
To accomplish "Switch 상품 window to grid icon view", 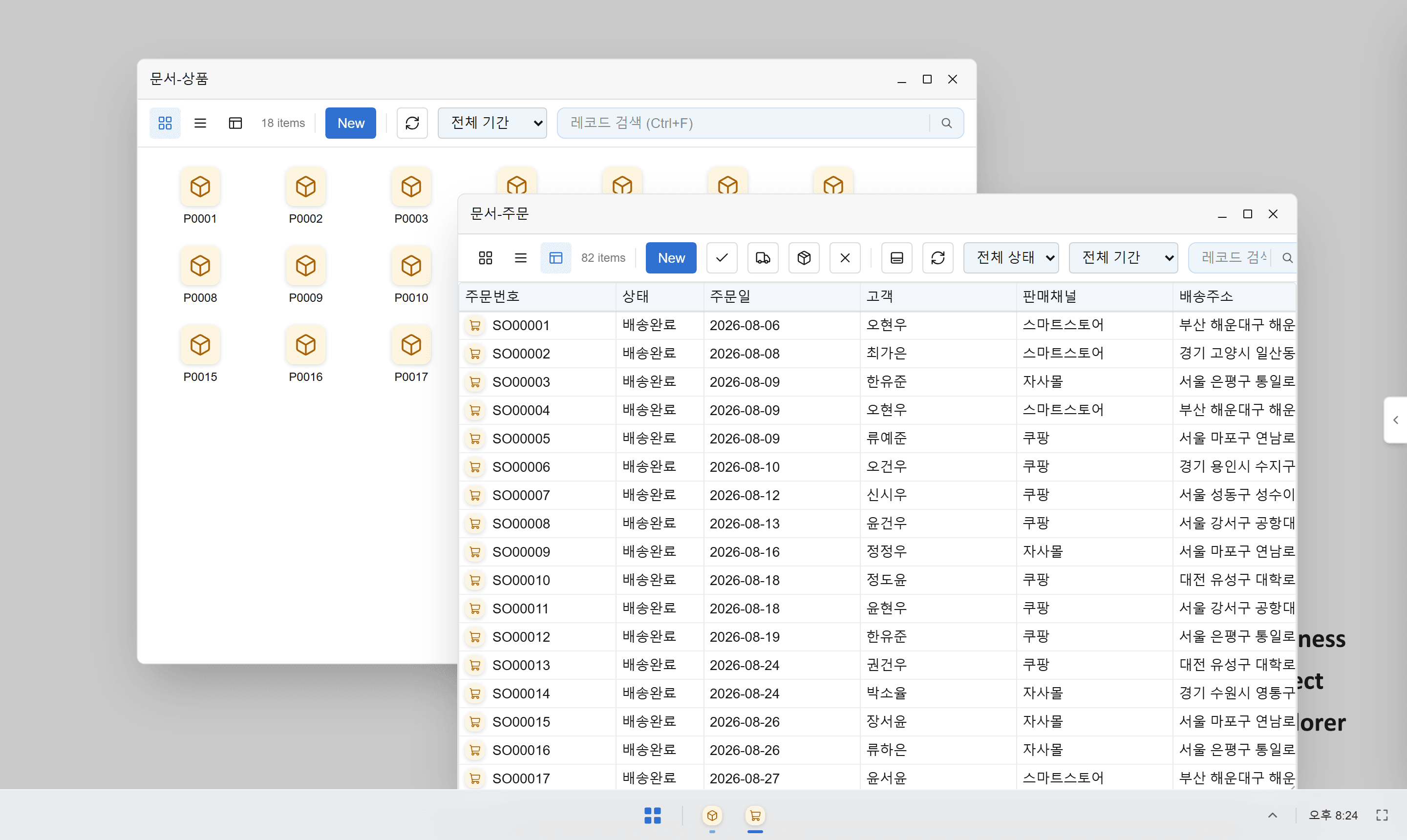I will (x=165, y=123).
